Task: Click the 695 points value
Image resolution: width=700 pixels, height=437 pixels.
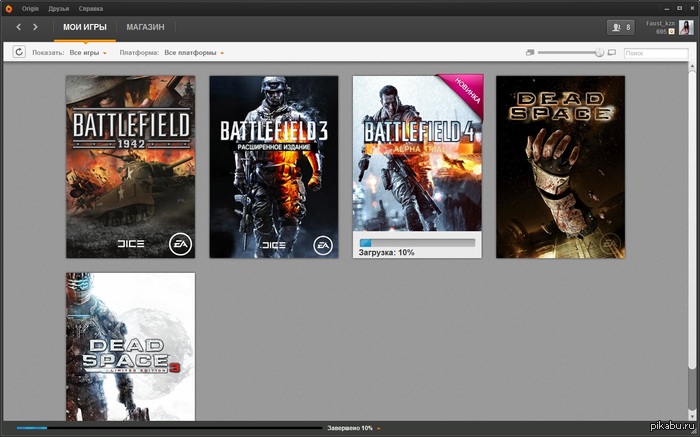Action: click(x=661, y=32)
